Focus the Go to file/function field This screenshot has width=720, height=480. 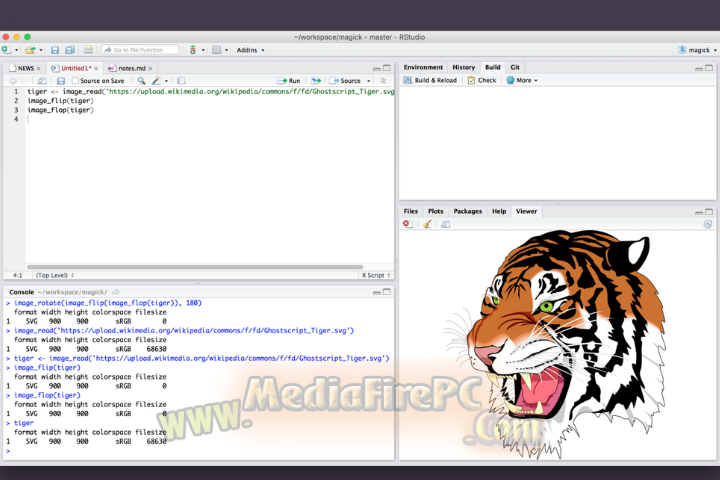click(140, 50)
